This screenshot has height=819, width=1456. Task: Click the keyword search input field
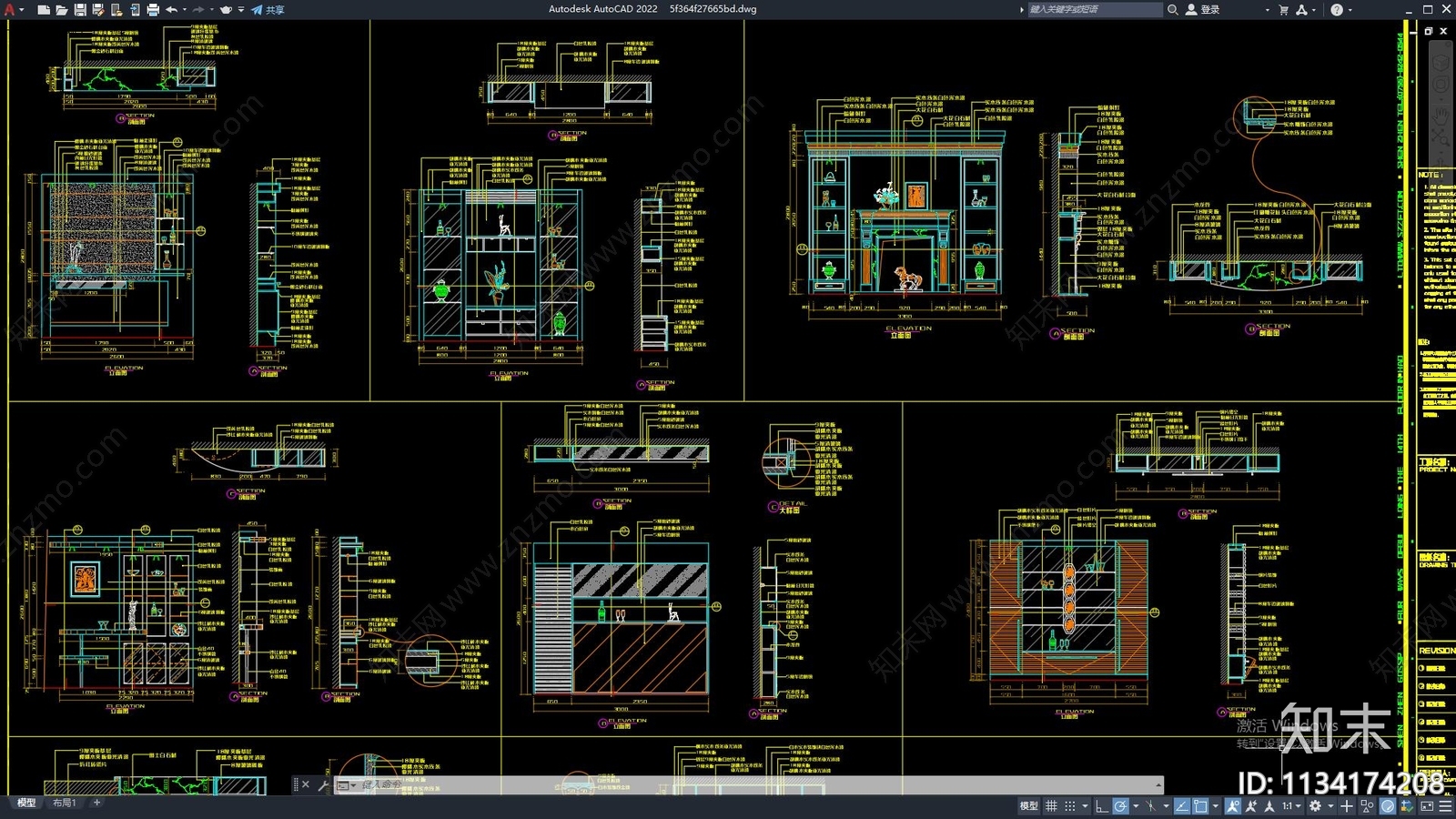pos(1095,9)
